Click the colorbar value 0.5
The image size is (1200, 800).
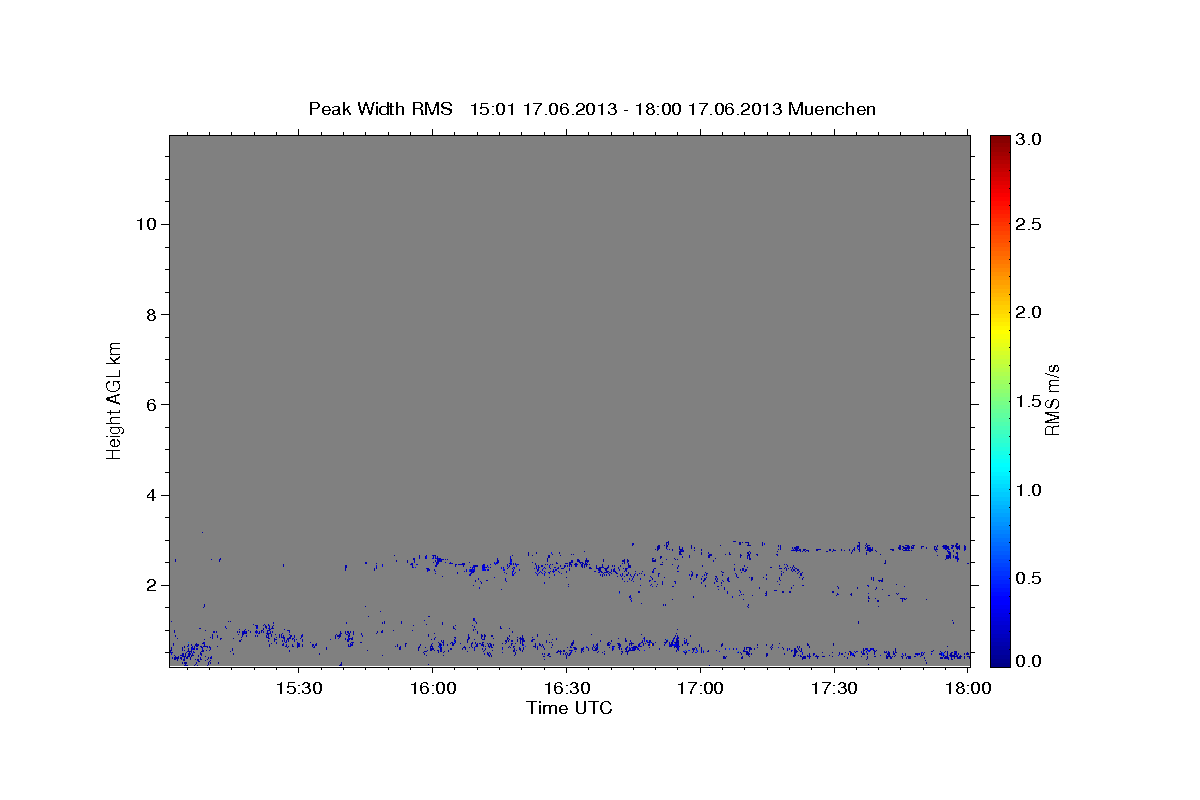pos(1030,578)
